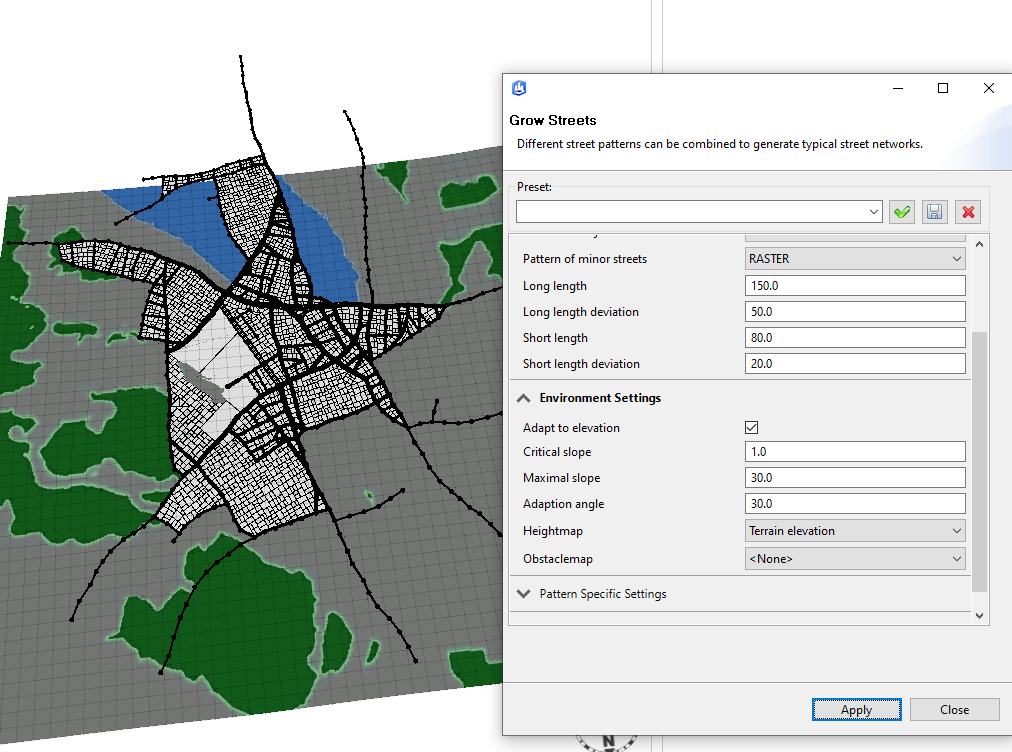Click the Short length deviation field
Viewport: 1012px width, 752px height.
pyautogui.click(x=854, y=363)
